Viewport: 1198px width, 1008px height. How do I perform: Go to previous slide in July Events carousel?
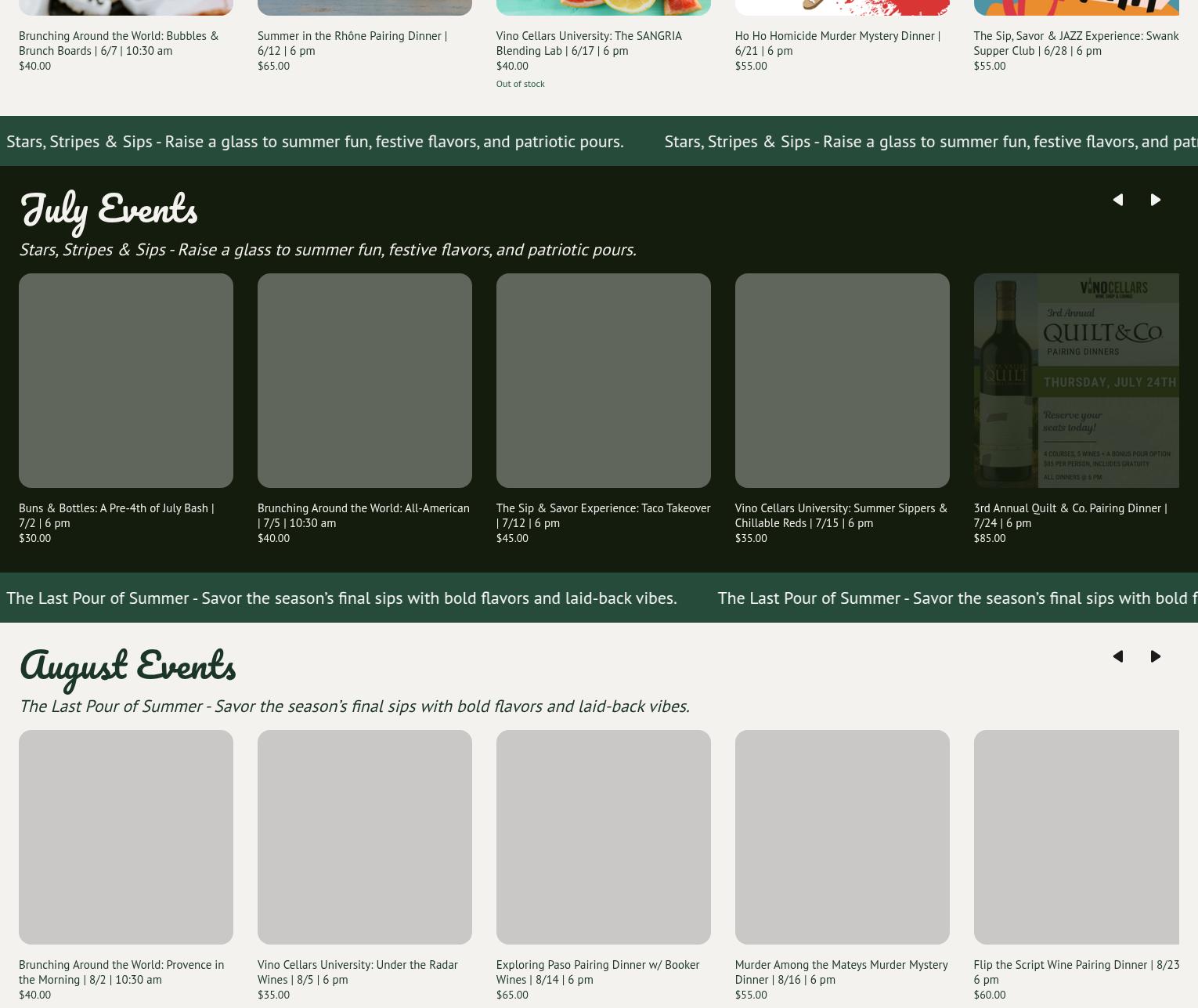click(x=1118, y=200)
